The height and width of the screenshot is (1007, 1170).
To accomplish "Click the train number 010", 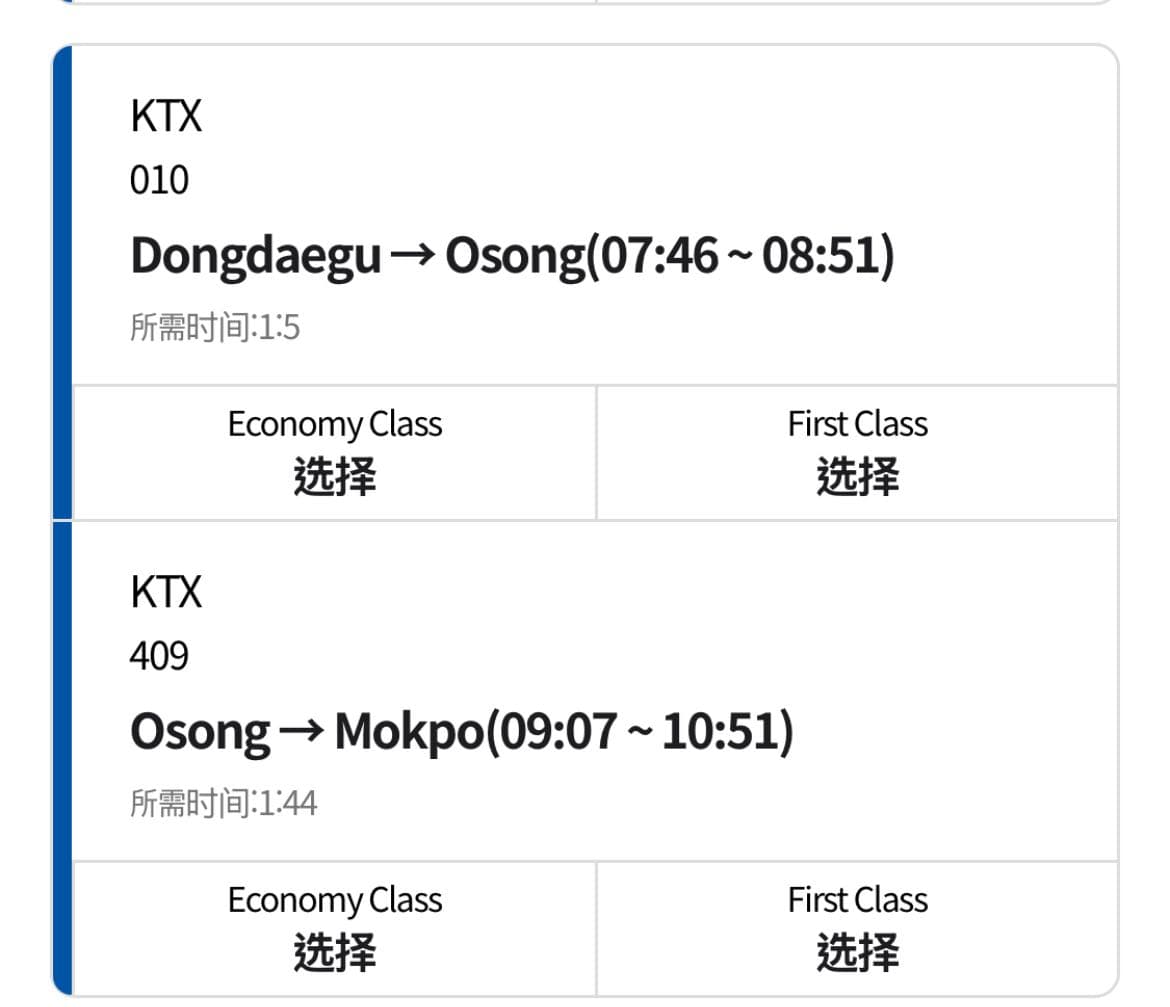I will point(160,180).
